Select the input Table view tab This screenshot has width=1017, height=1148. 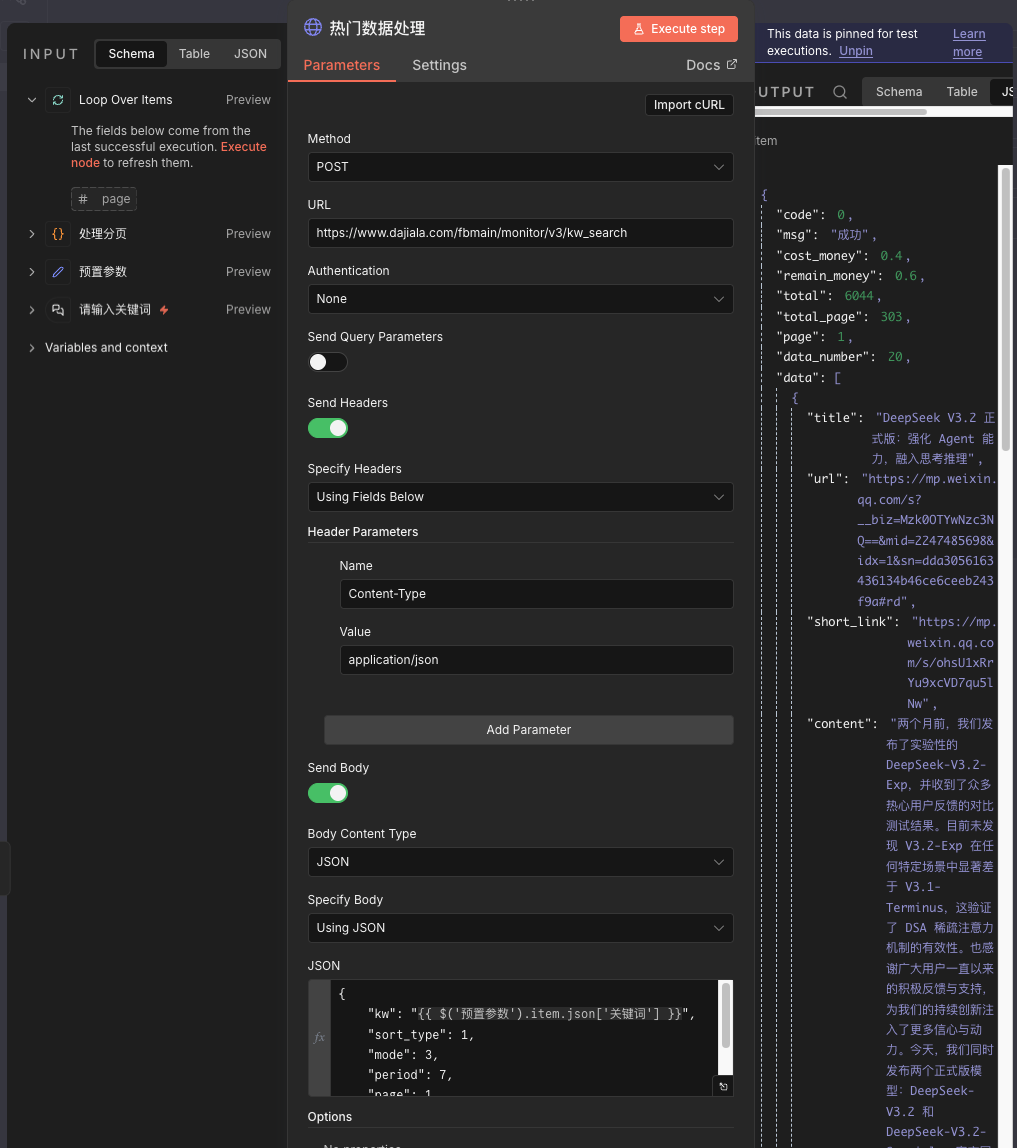click(194, 53)
